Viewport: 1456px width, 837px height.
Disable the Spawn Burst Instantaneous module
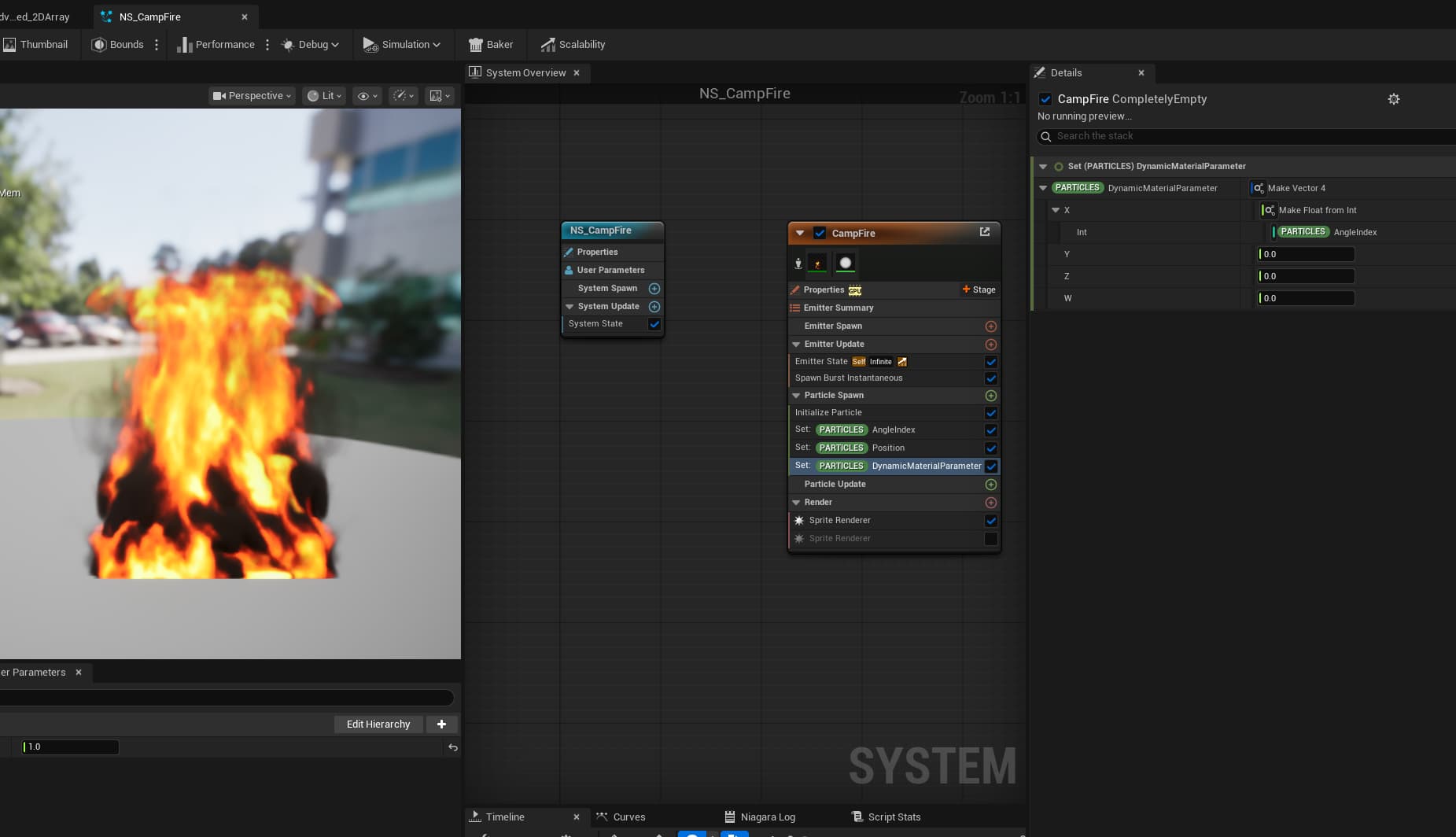(990, 378)
